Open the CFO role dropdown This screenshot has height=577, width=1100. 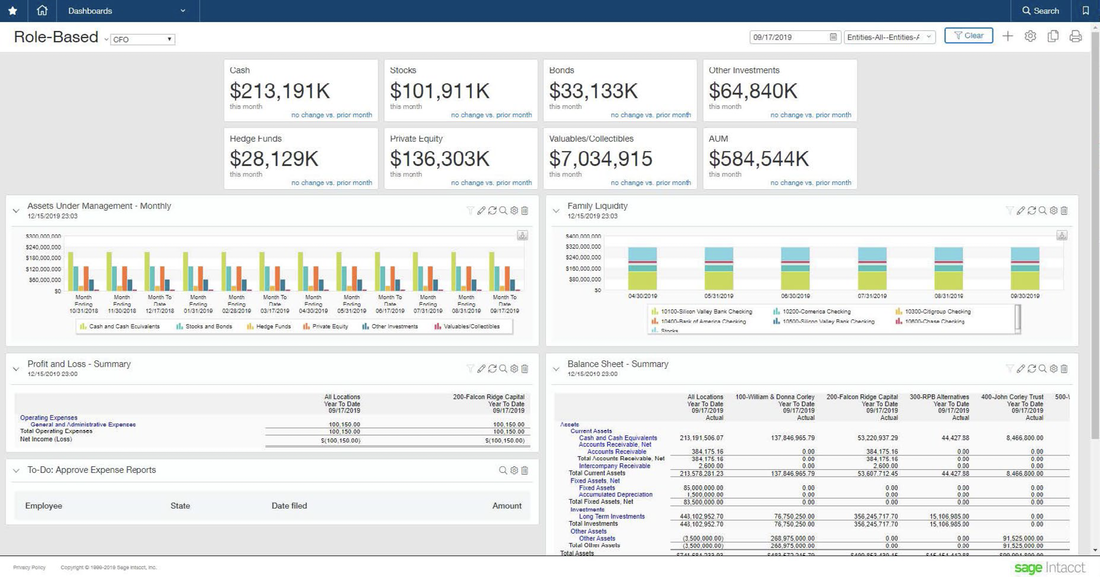142,39
